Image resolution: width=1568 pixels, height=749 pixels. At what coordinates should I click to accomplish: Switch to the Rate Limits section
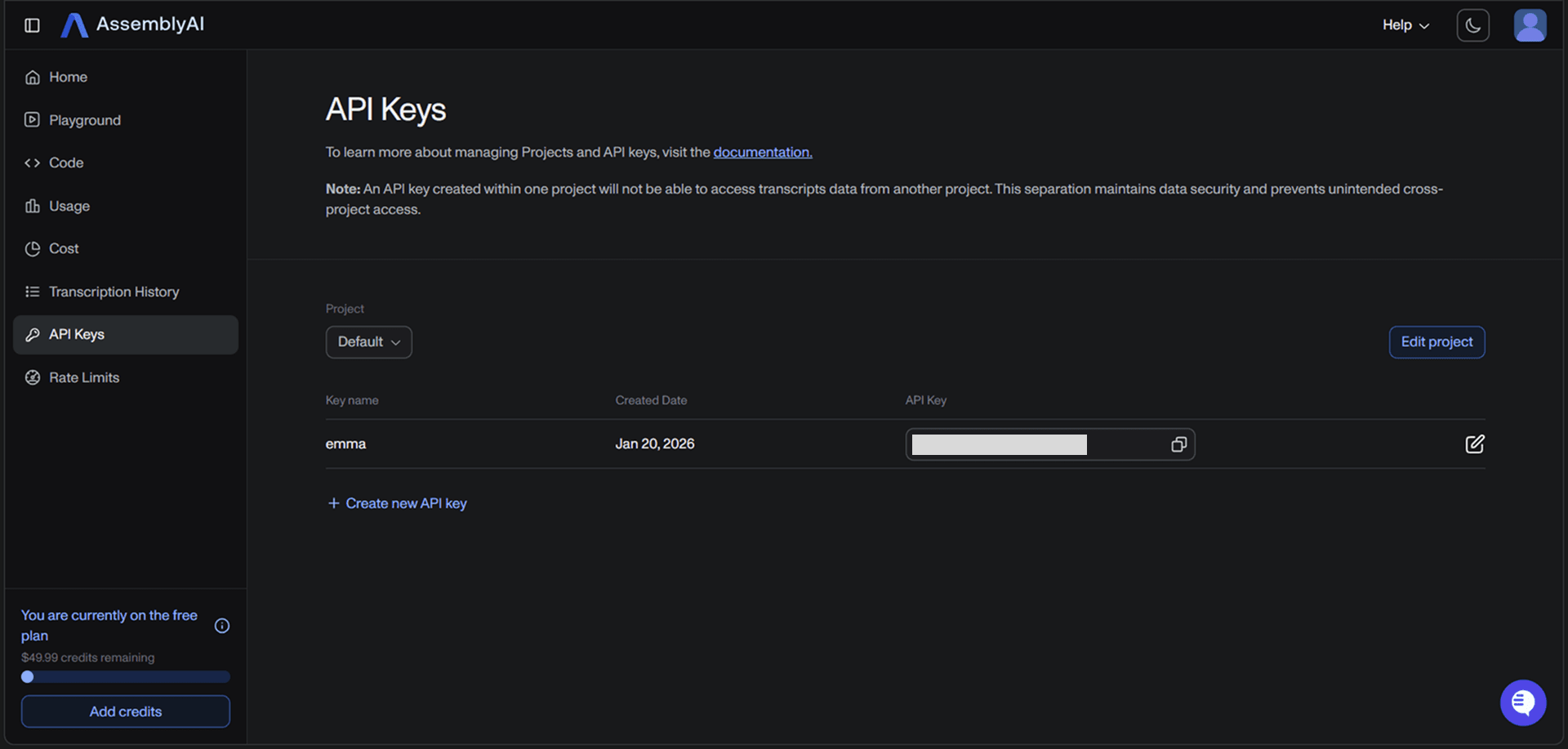(x=83, y=377)
